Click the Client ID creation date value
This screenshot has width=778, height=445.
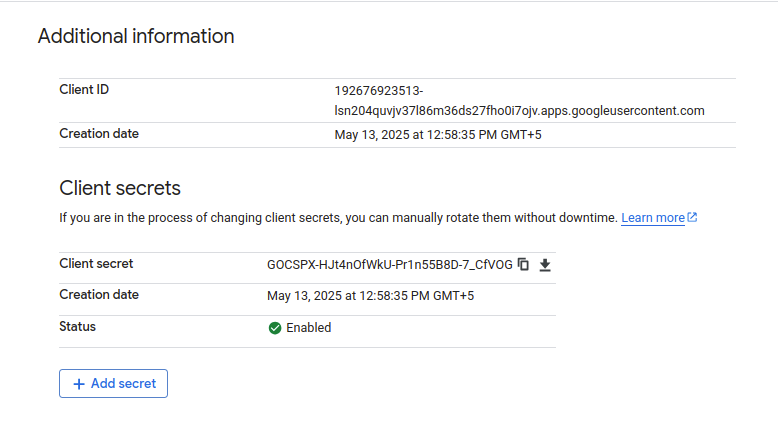click(x=438, y=135)
